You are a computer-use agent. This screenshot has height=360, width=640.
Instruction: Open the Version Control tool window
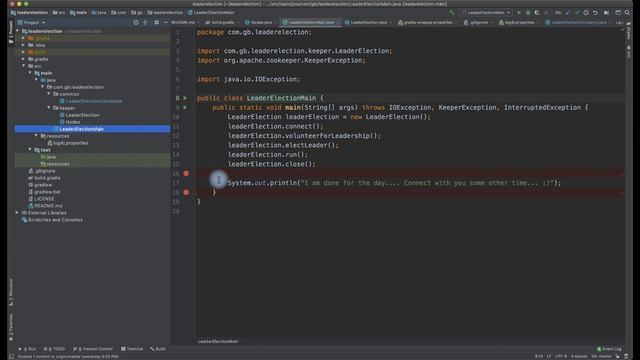coord(93,349)
